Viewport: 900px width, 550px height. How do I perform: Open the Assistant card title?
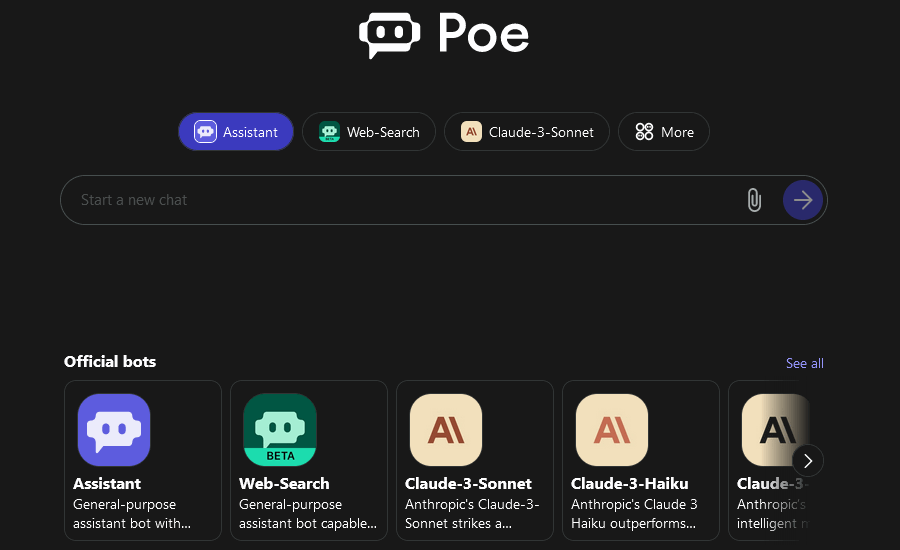(x=107, y=483)
